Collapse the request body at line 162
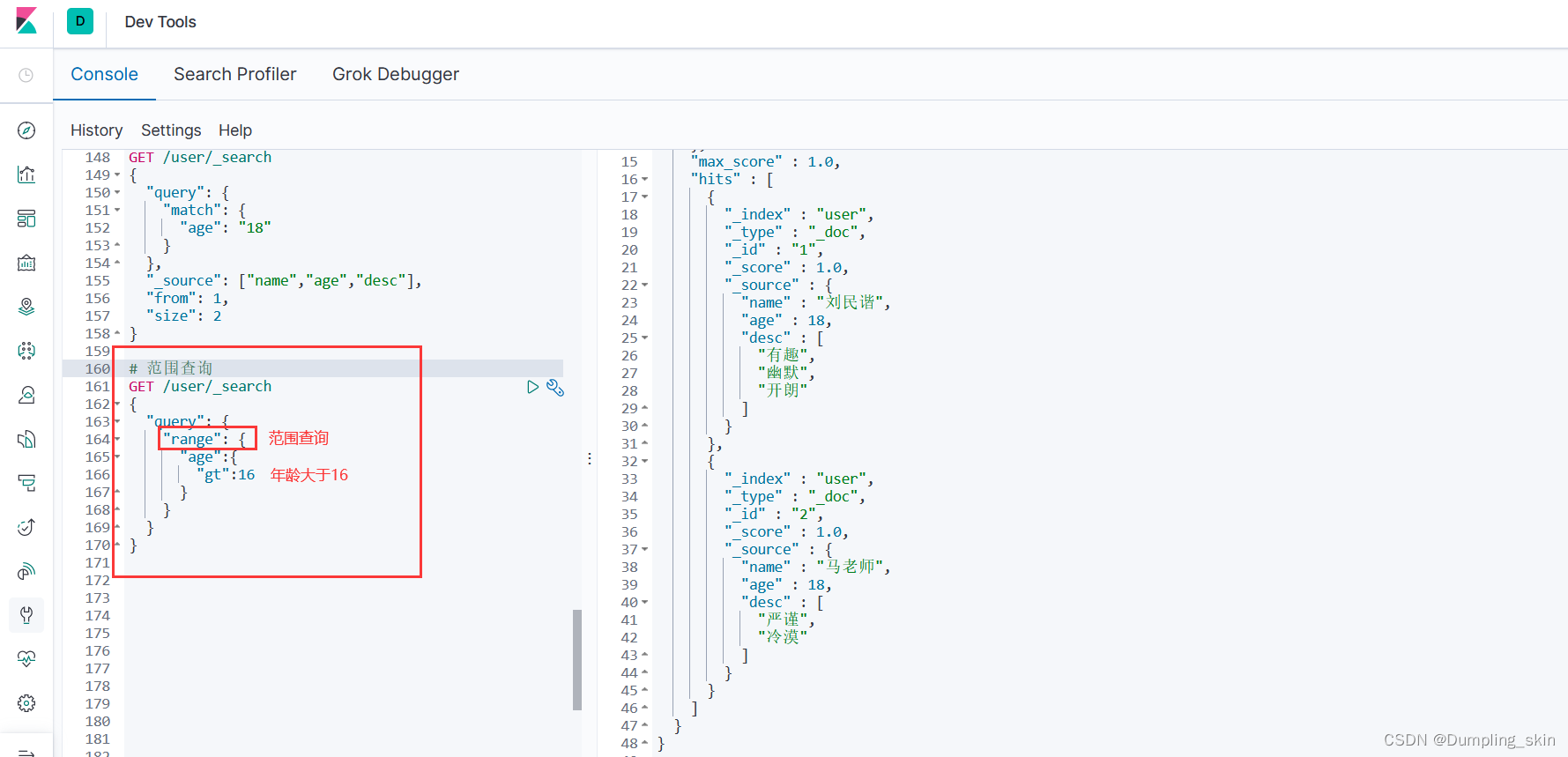This screenshot has width=1568, height=757. 117,404
